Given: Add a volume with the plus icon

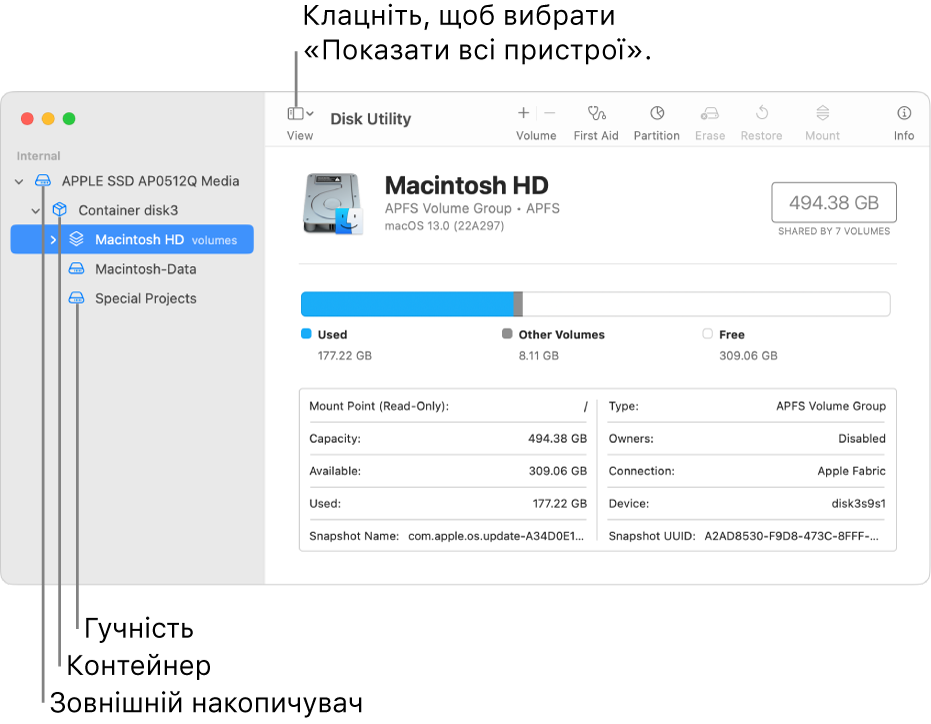Looking at the screenshot, I should click(x=524, y=113).
